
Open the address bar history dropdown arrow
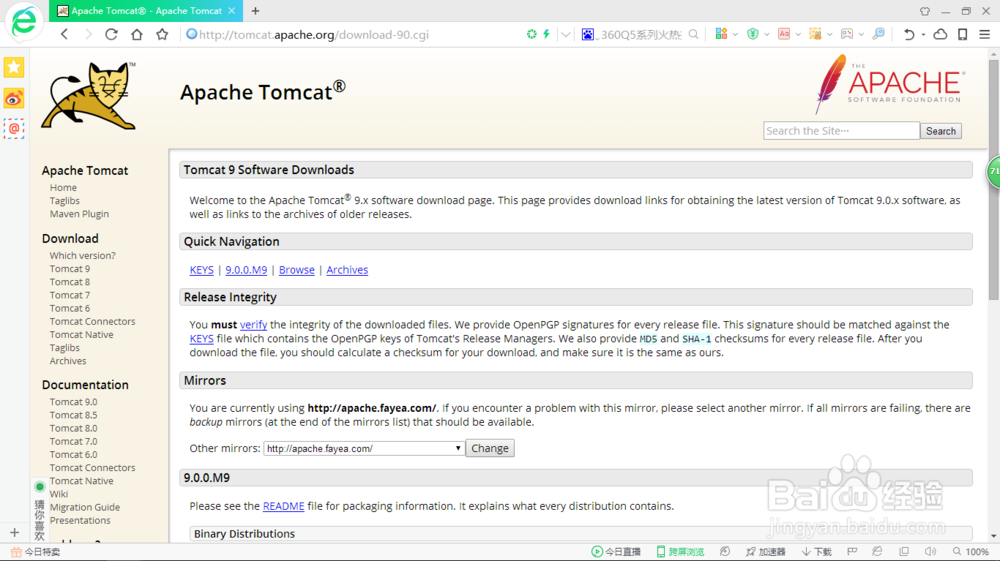point(566,34)
